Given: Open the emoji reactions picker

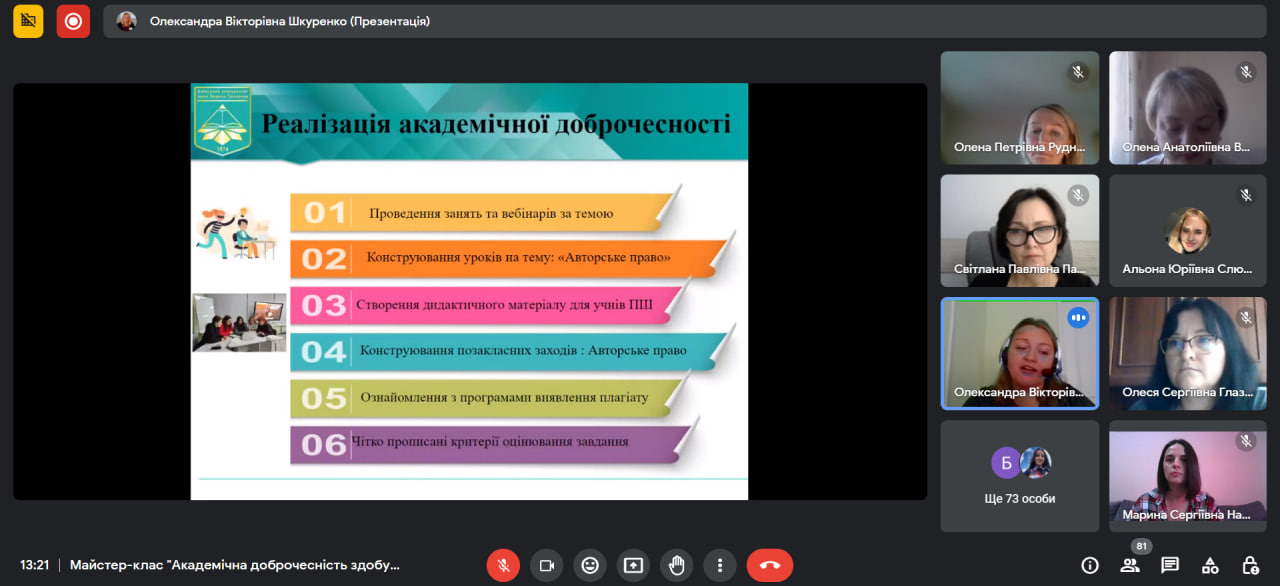Looking at the screenshot, I should click(590, 565).
